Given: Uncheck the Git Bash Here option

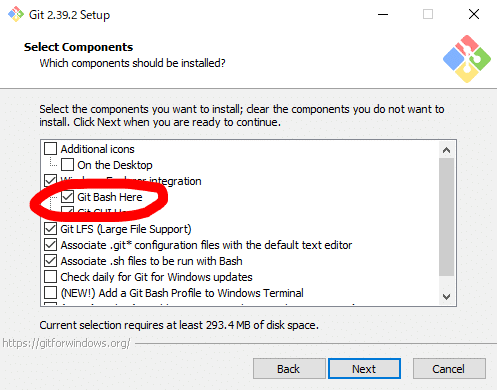Looking at the screenshot, I should (67, 197).
